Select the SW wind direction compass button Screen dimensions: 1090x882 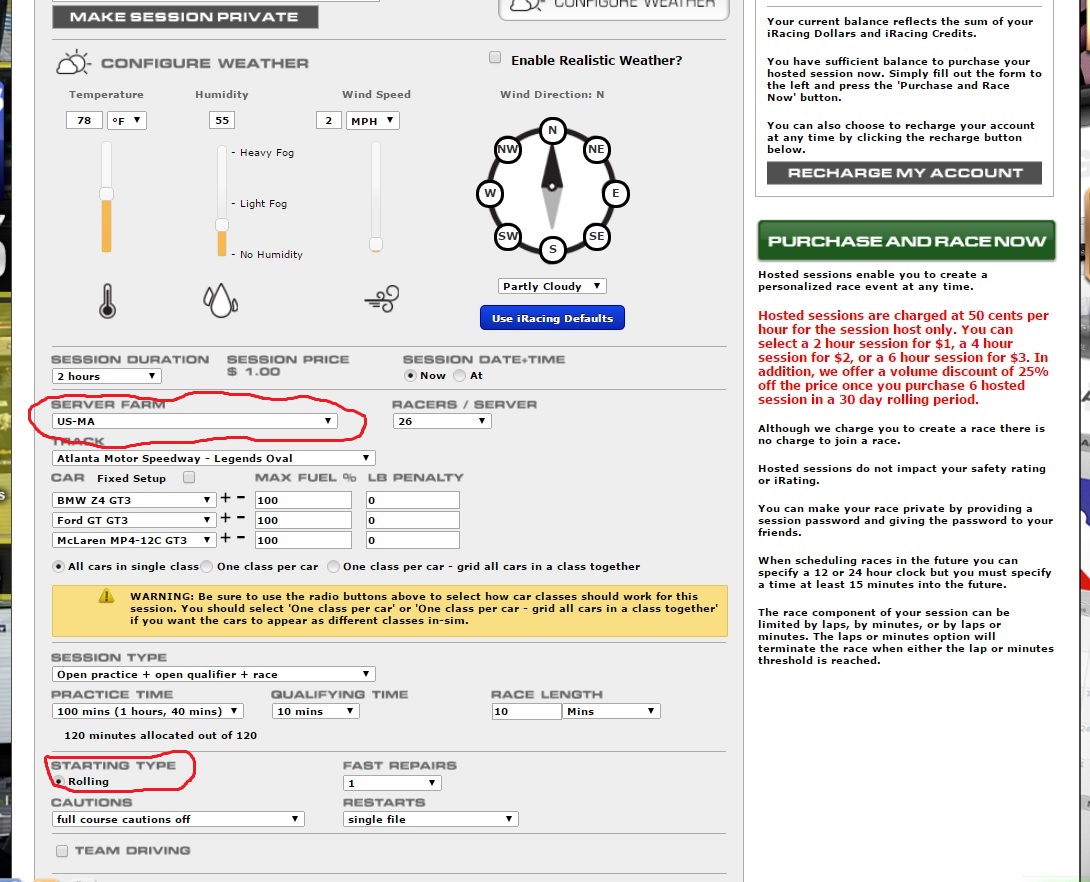pos(508,236)
